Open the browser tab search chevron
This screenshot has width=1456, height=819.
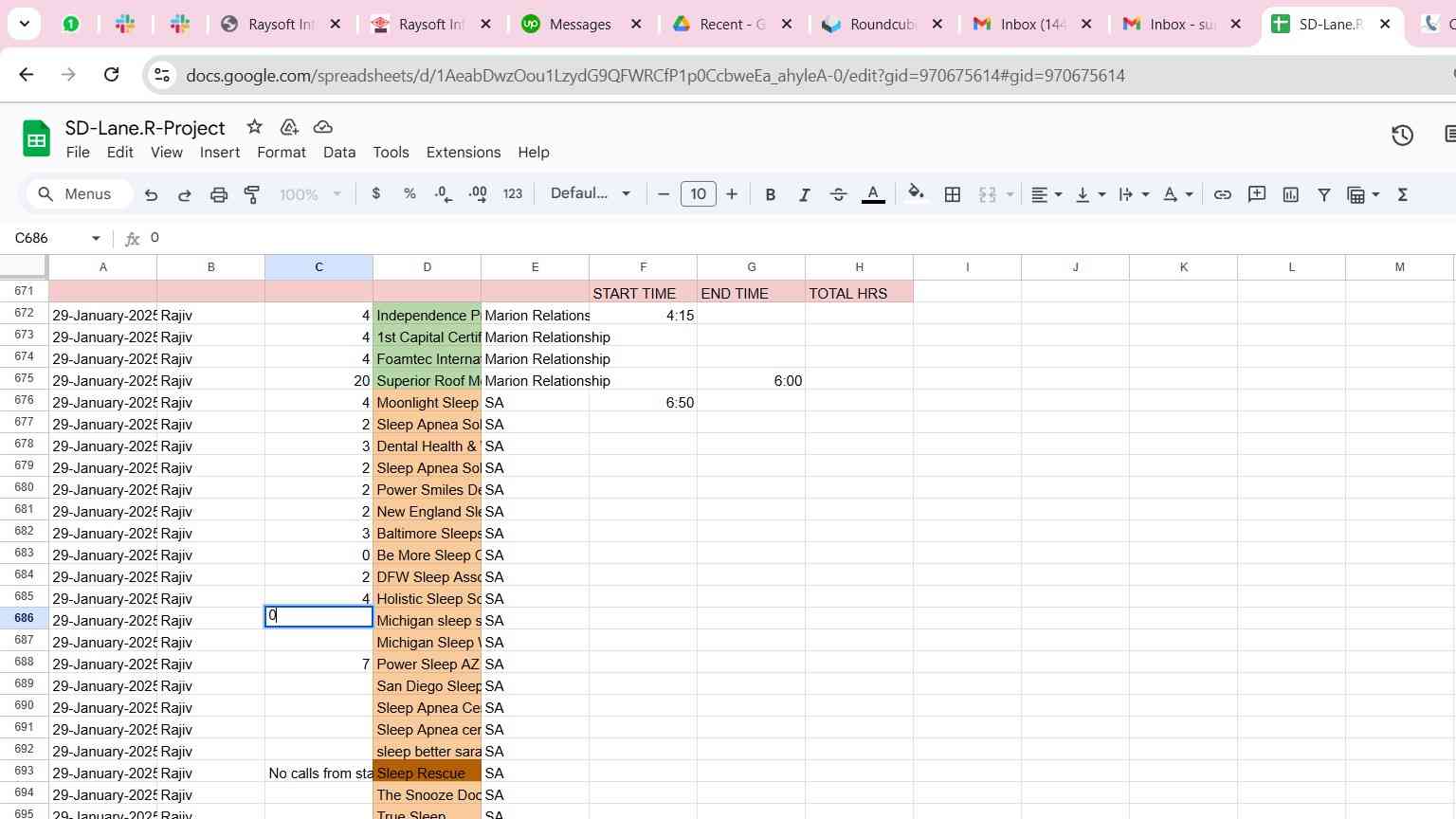tap(24, 24)
